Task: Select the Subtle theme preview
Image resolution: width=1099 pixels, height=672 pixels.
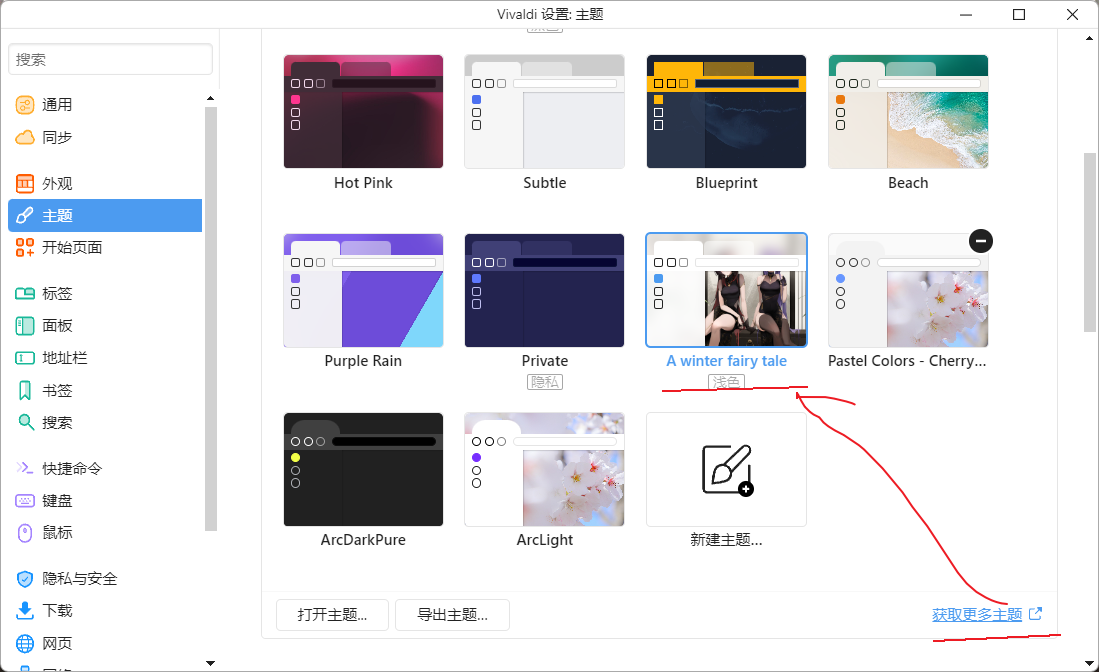Action: [545, 111]
